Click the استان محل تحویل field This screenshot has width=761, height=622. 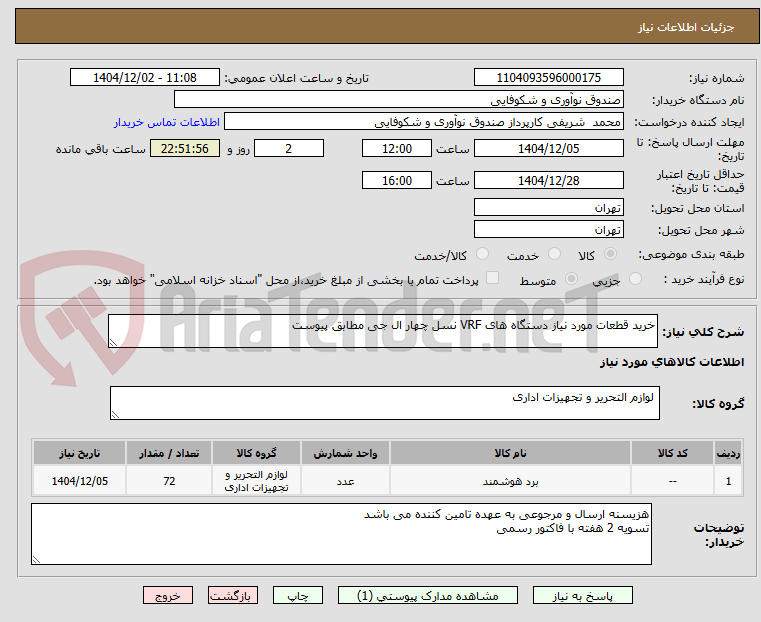click(548, 208)
